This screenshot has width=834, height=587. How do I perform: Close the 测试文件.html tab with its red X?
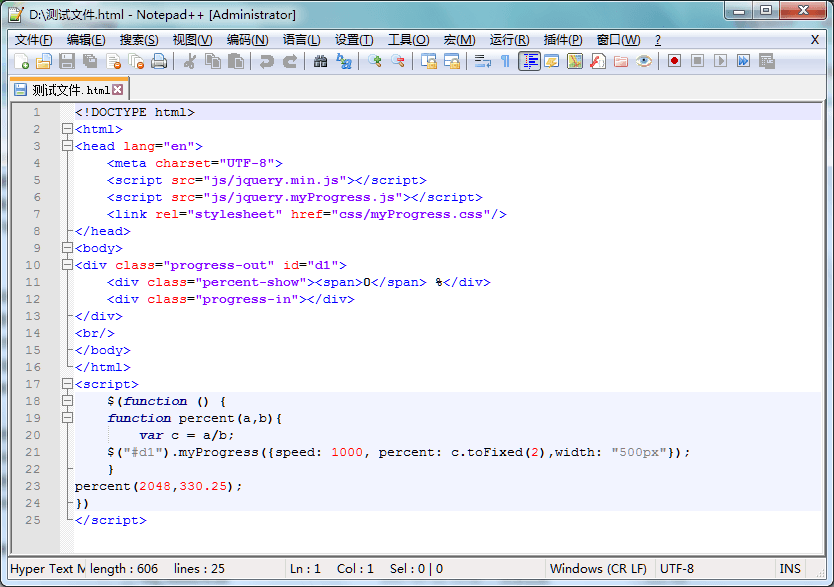click(x=118, y=90)
